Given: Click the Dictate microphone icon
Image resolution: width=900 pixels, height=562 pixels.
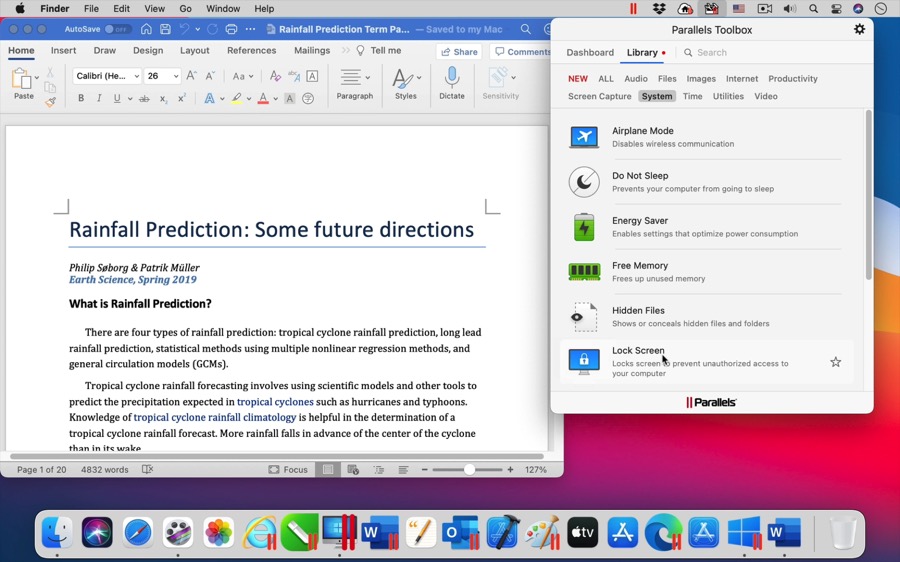Looking at the screenshot, I should [452, 79].
